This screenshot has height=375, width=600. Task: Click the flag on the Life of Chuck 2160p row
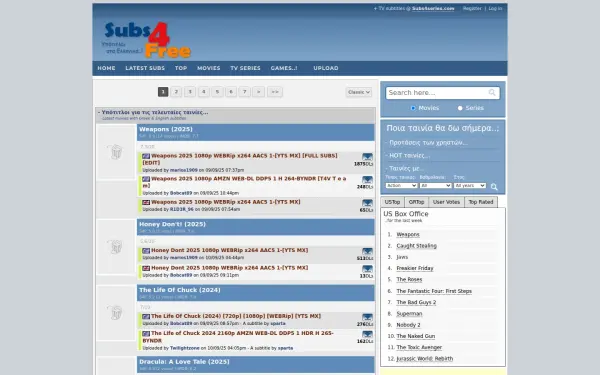(x=146, y=334)
